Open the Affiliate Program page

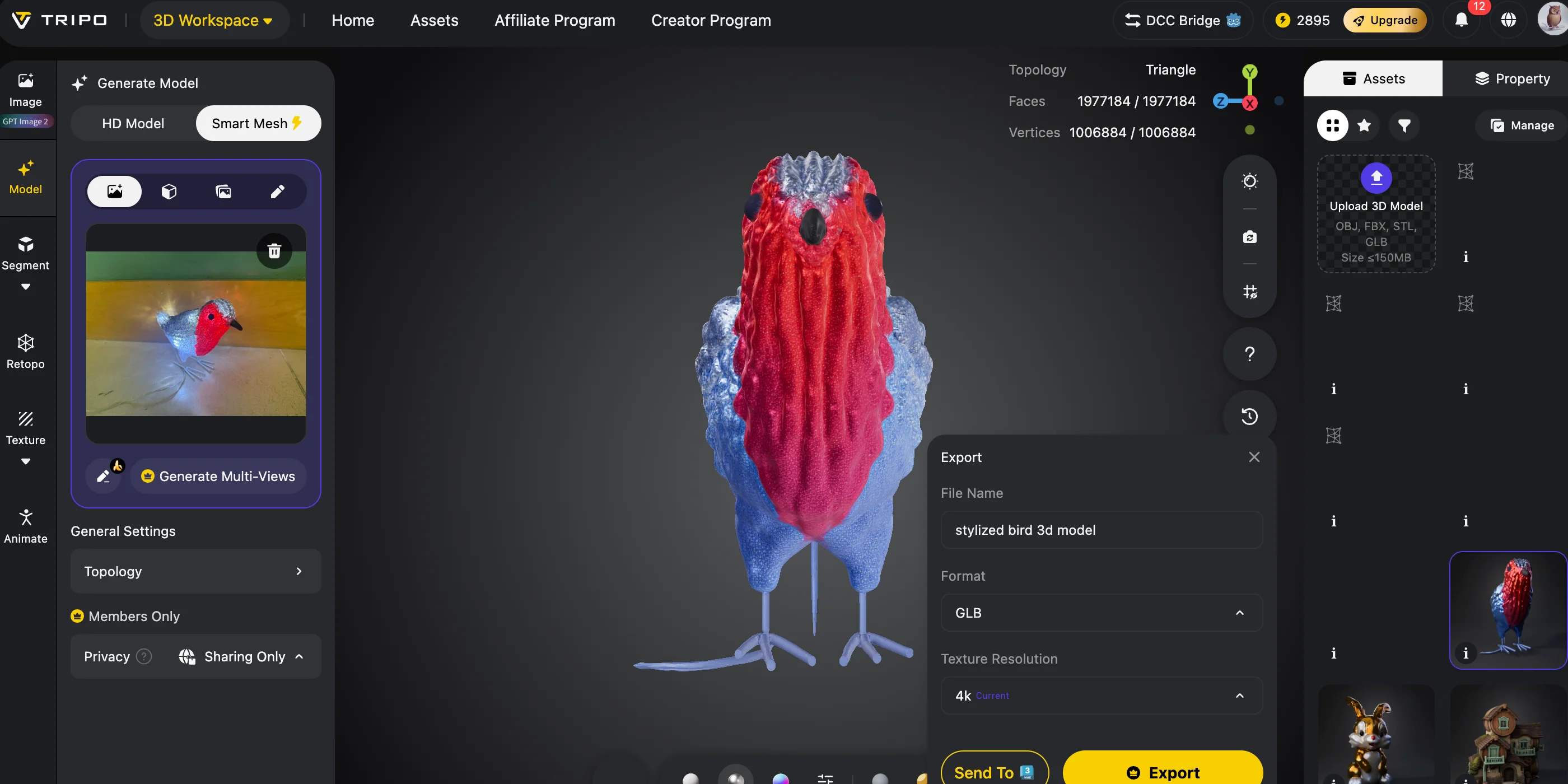(554, 20)
